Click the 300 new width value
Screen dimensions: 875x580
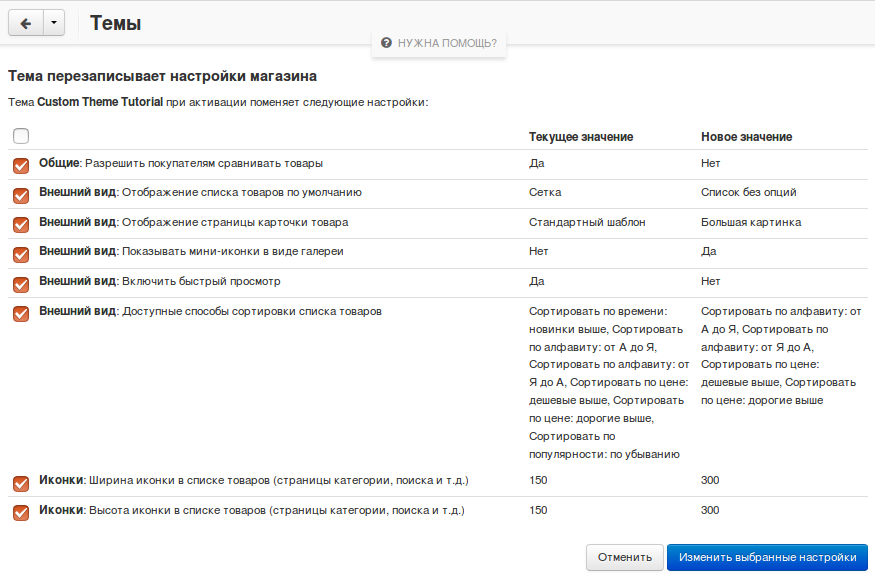[708, 480]
